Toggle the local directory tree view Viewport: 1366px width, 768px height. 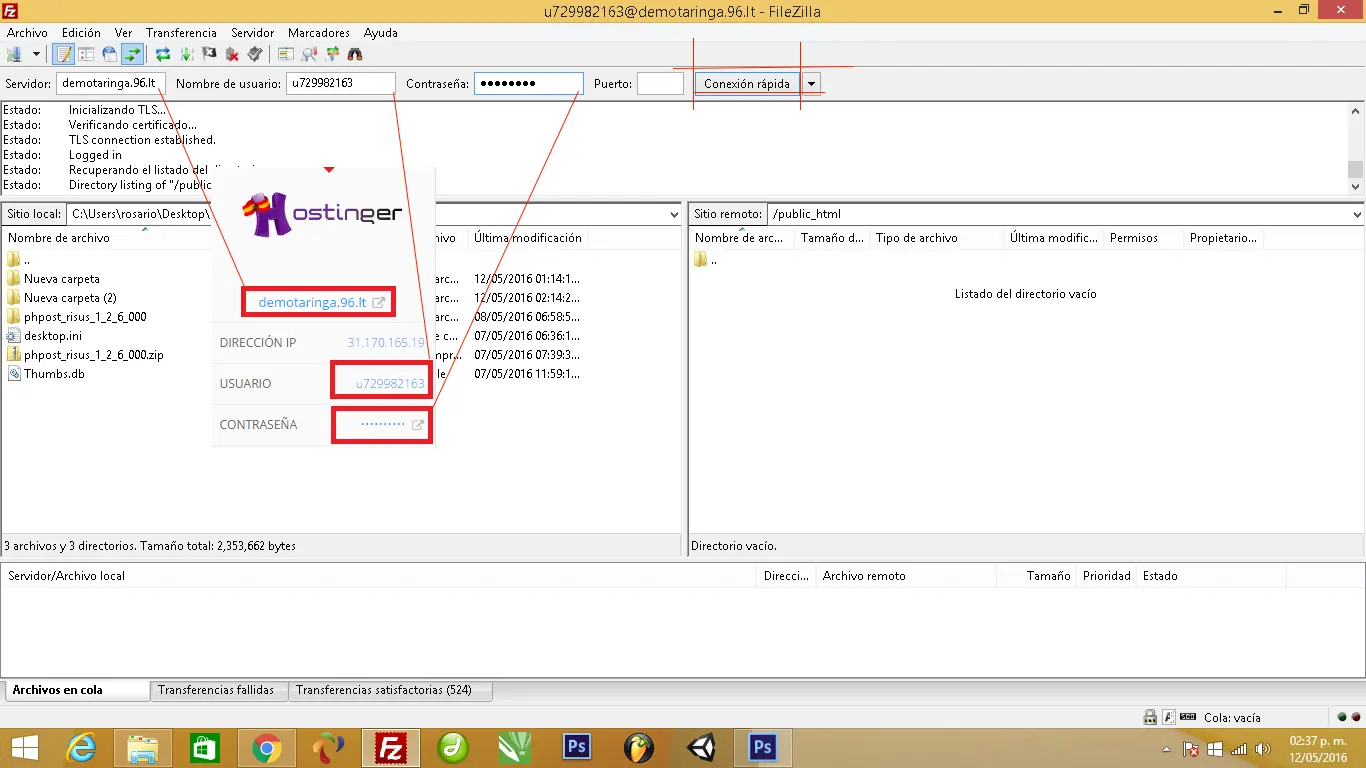[x=86, y=54]
